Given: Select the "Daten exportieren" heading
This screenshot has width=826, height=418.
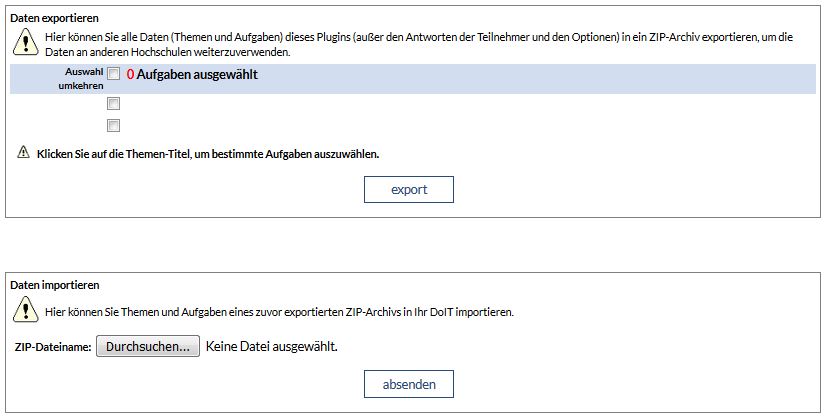Looking at the screenshot, I should pos(55,18).
